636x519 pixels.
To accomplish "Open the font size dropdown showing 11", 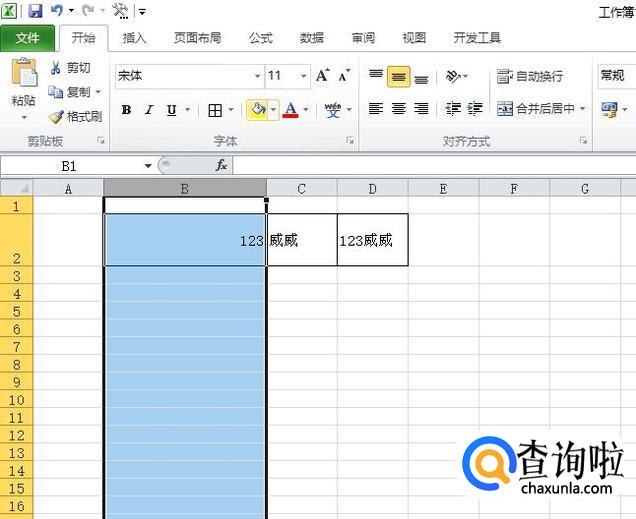I will [x=303, y=76].
